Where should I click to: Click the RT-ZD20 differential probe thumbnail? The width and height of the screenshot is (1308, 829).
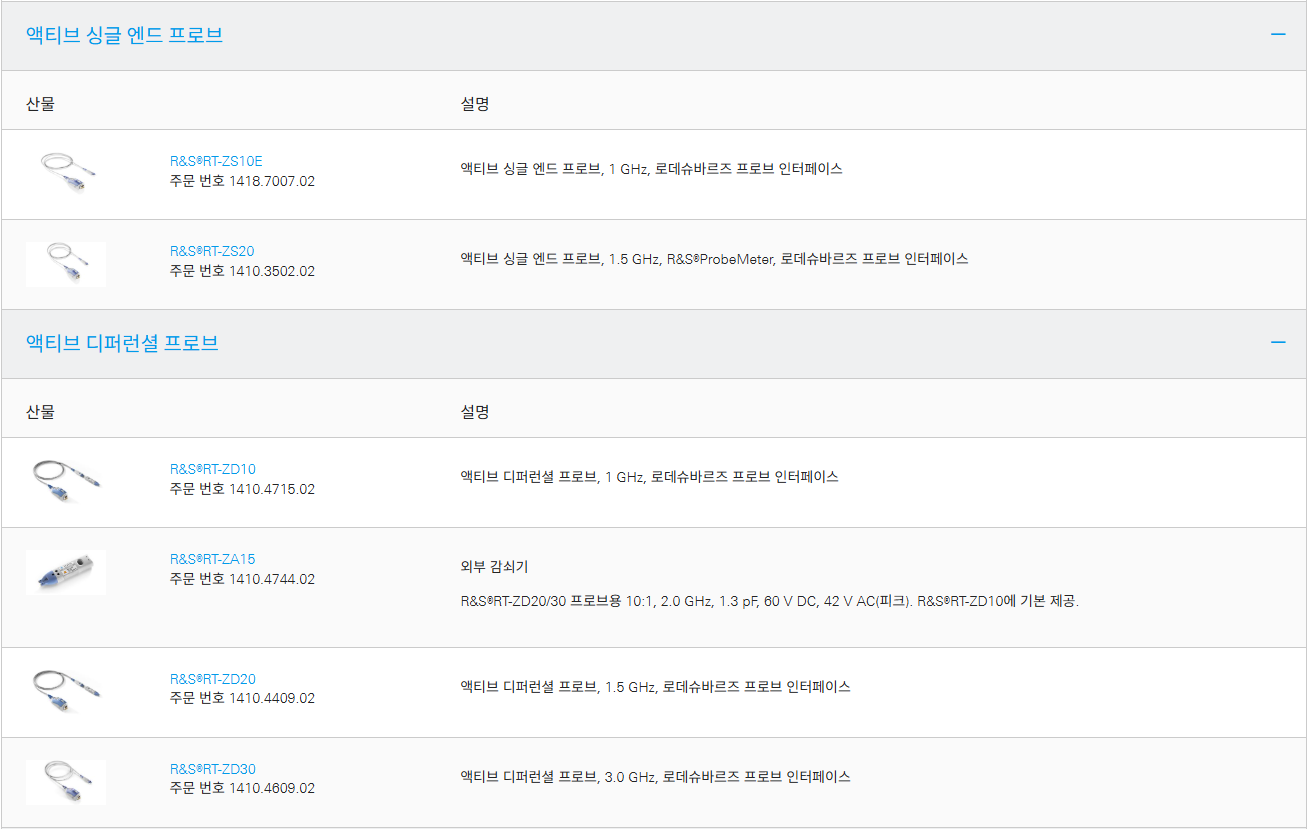66,690
